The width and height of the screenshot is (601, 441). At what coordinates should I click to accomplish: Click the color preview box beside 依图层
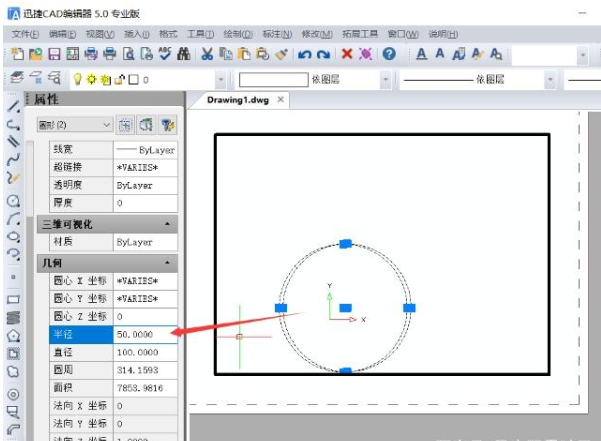coord(273,80)
